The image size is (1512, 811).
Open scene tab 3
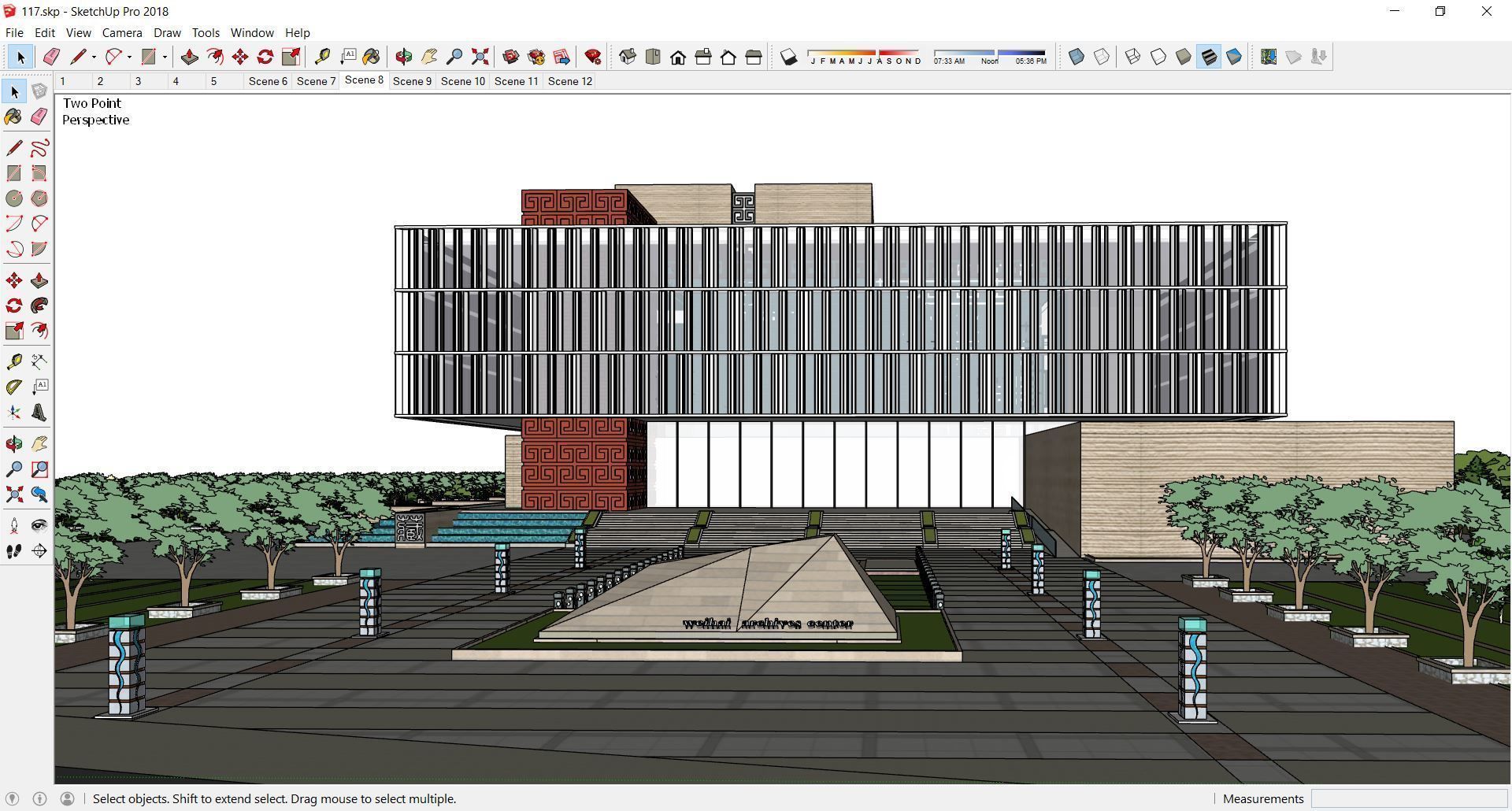[139, 81]
